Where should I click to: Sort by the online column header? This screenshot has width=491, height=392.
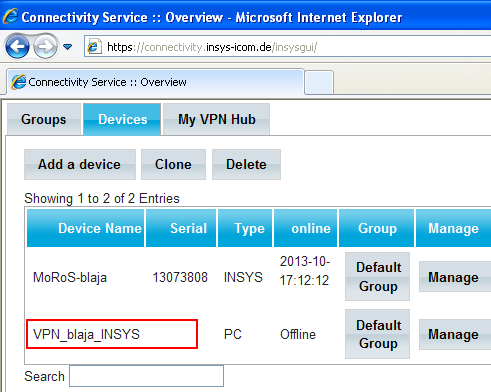click(x=305, y=228)
